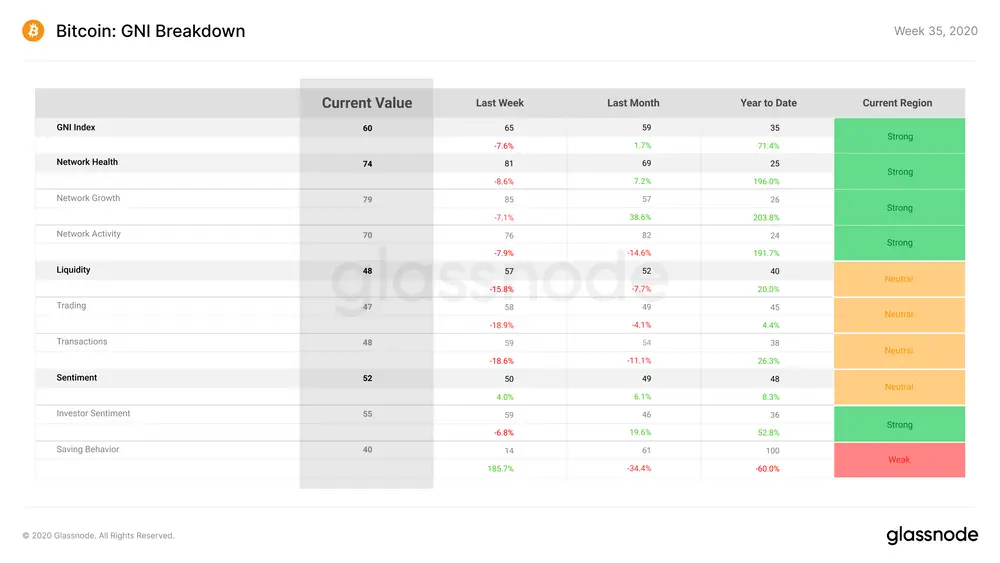Click the green Strong cell for GNI Index
The height and width of the screenshot is (563, 1000).
tap(899, 136)
